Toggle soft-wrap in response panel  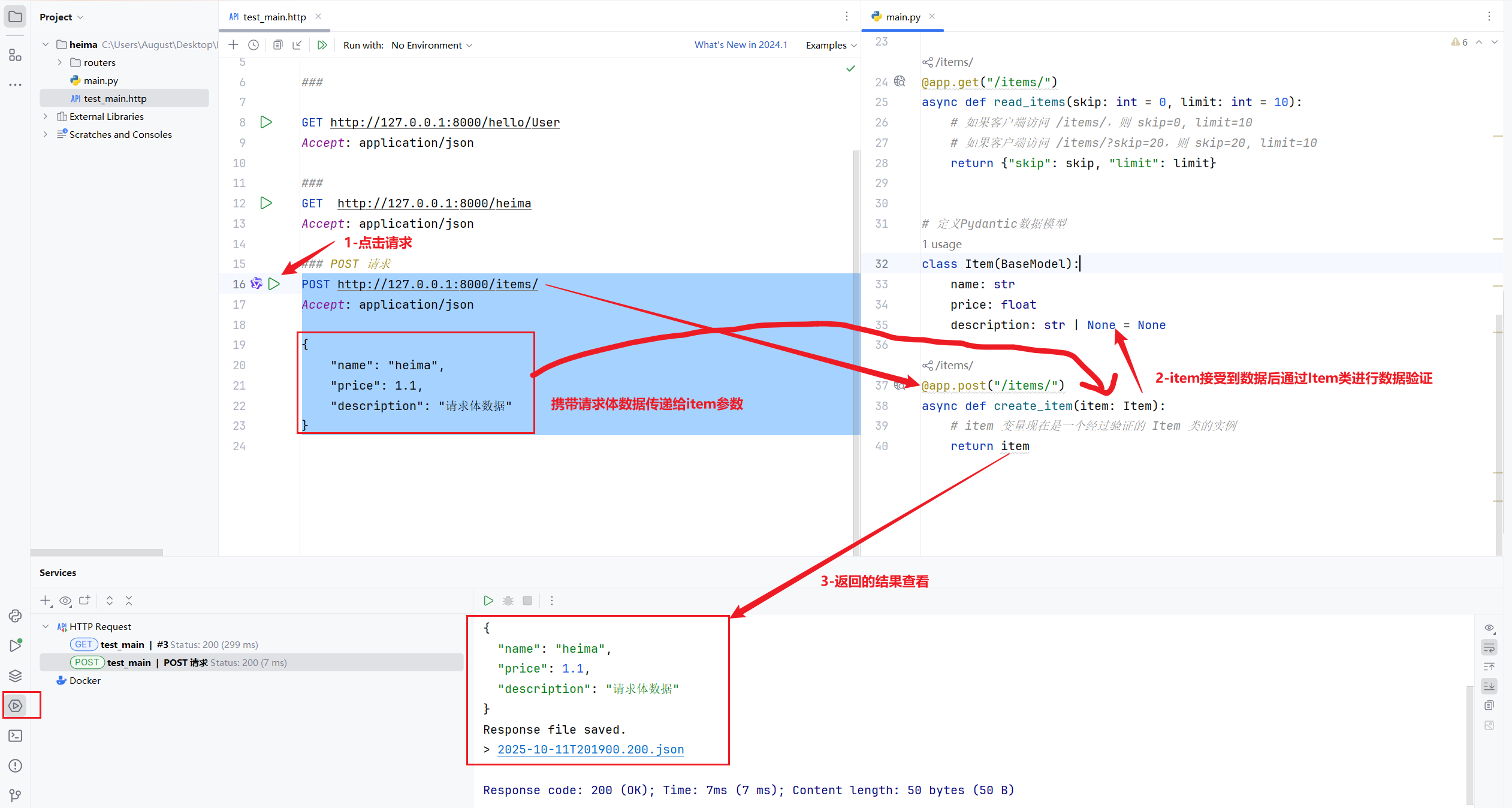tap(1489, 647)
